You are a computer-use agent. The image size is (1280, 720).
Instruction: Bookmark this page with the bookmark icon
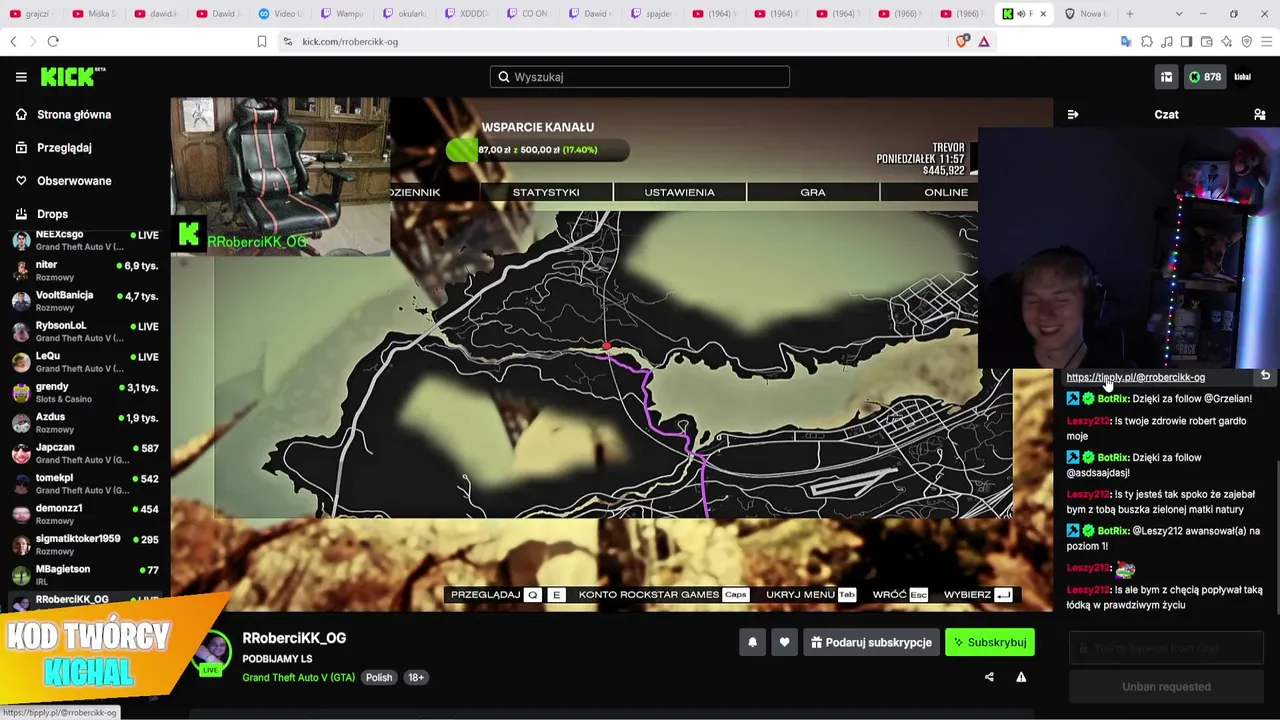(x=262, y=41)
